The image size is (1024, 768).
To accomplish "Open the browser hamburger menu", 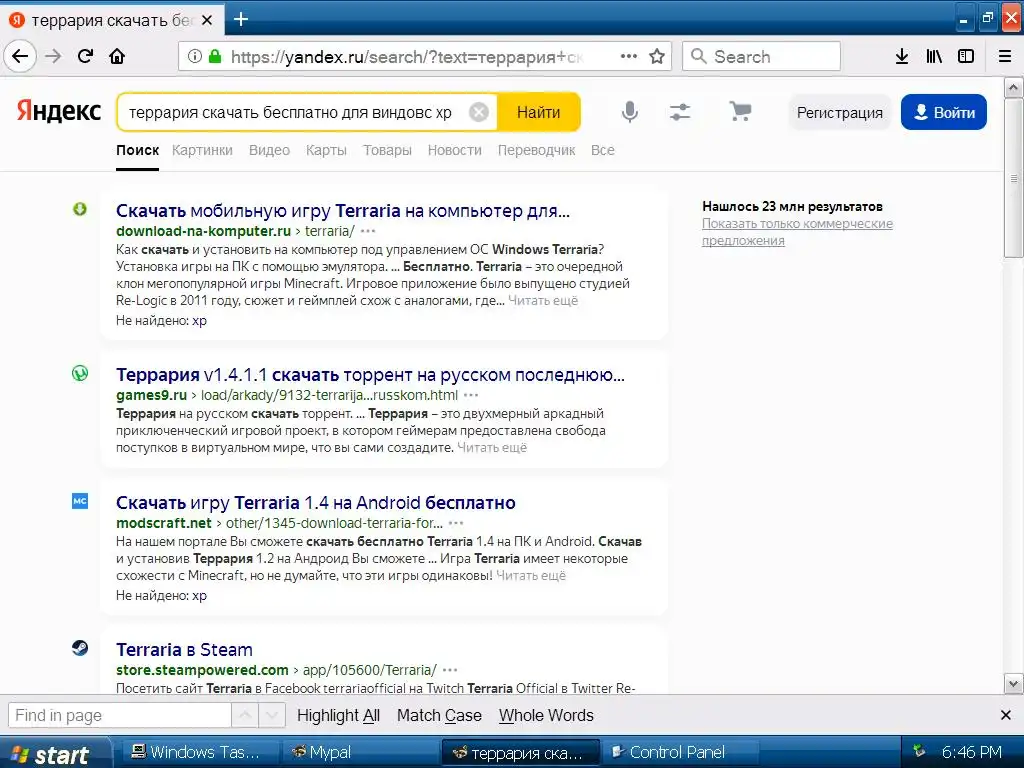I will (x=1005, y=56).
